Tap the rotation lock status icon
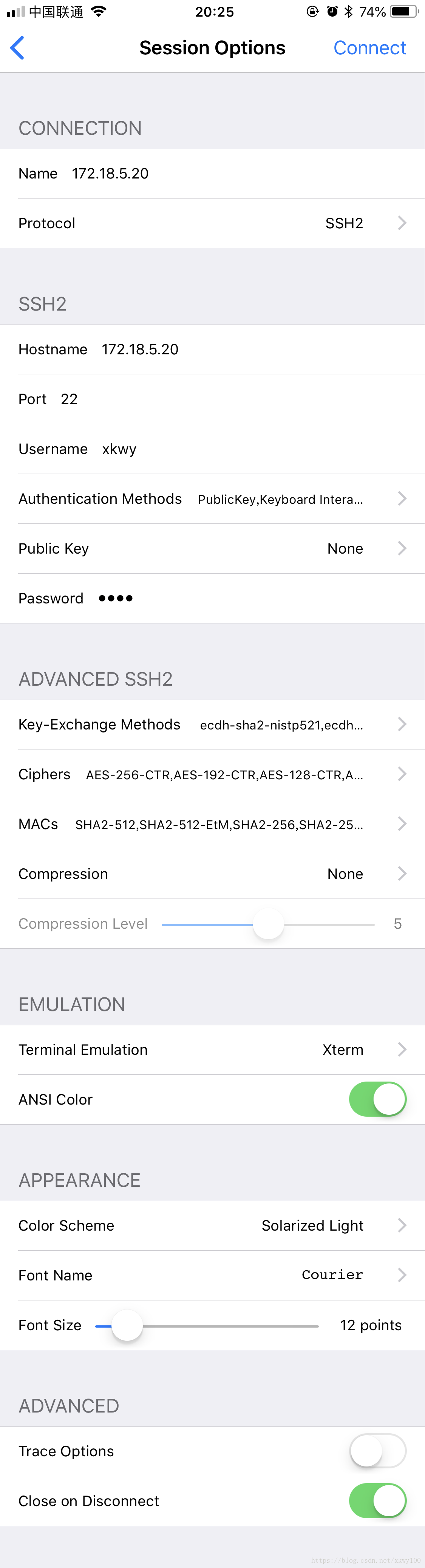The width and height of the screenshot is (425, 1568). pos(313,12)
